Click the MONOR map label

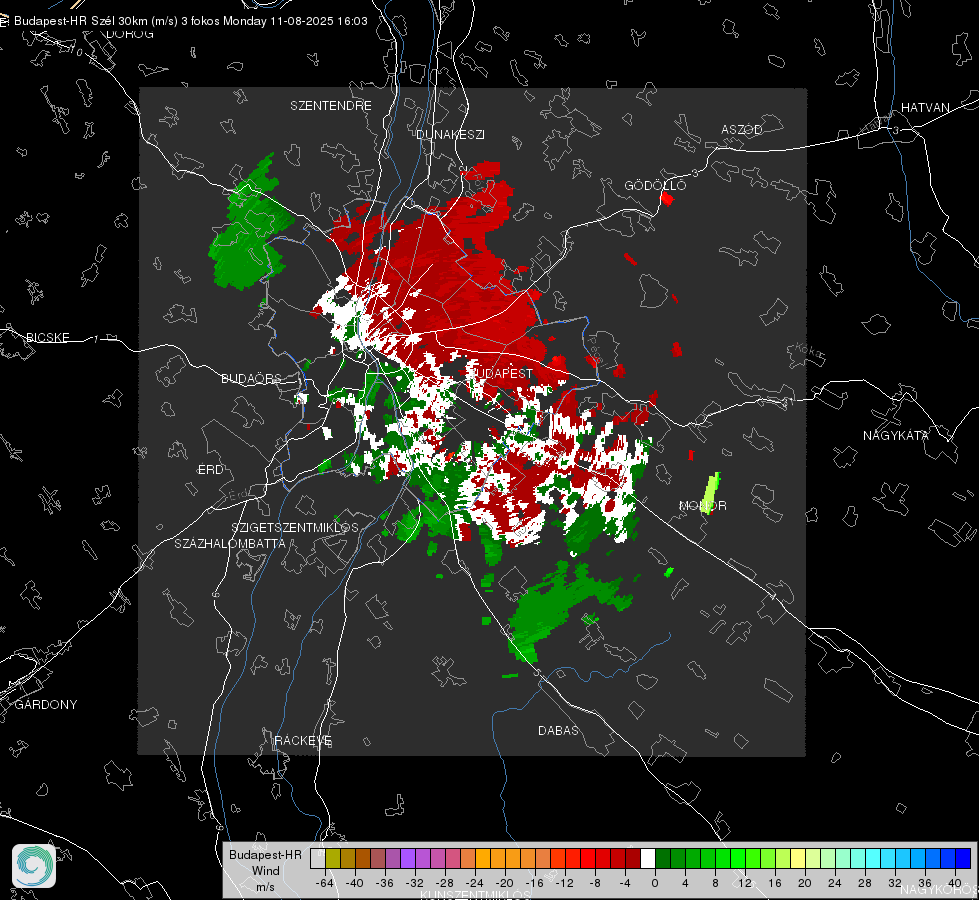(x=703, y=506)
